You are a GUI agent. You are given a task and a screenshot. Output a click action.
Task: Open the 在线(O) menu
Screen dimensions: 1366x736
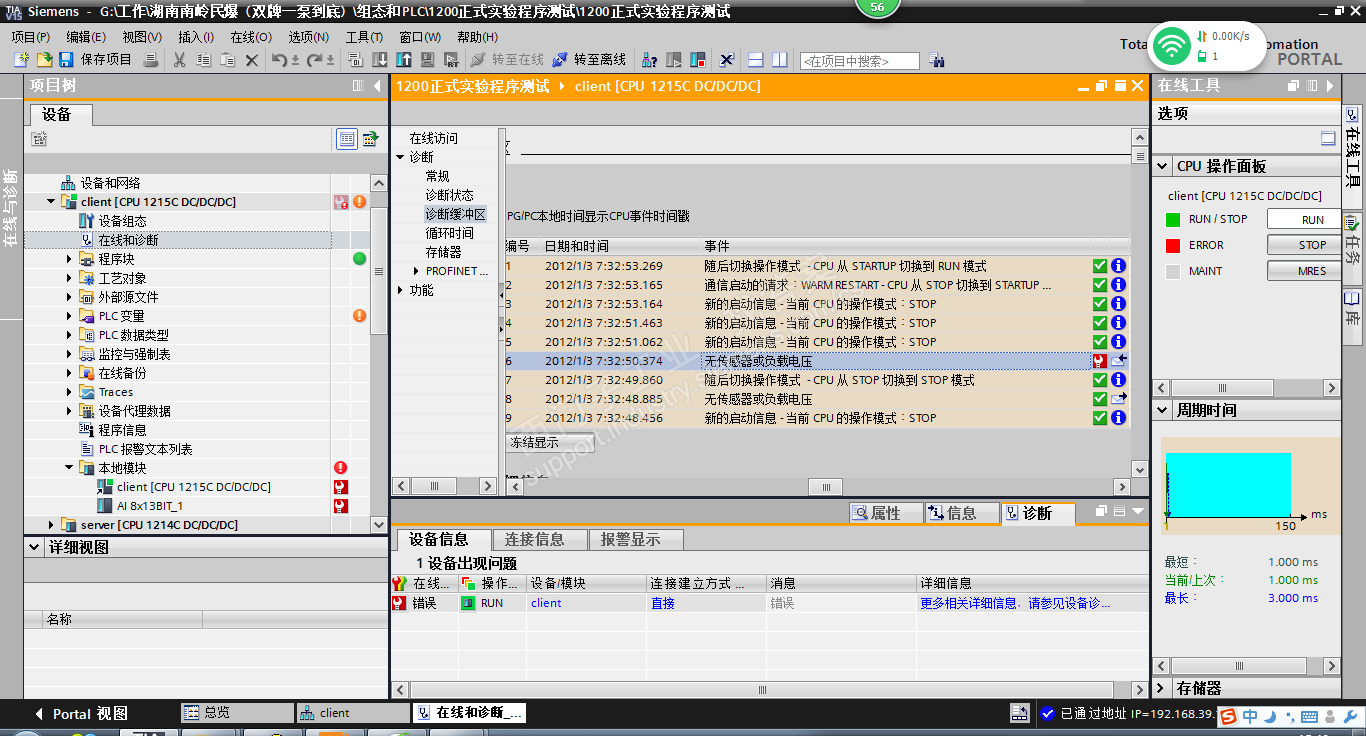251,37
